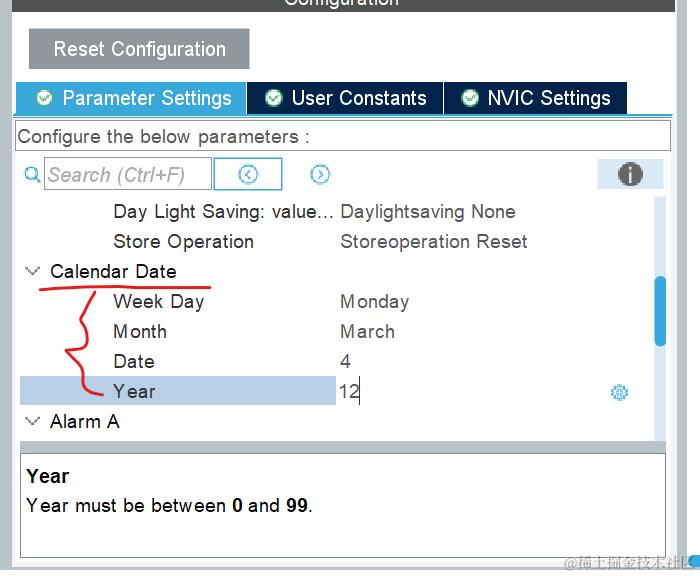The width and height of the screenshot is (700, 576).
Task: Open the Week Day value Monday
Action: 375,301
